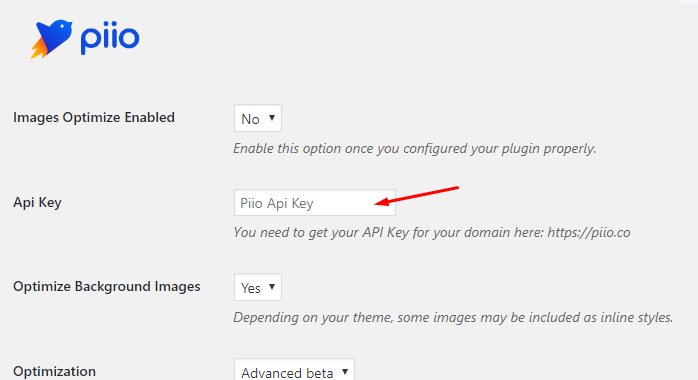698x380 pixels.
Task: Click the Api Key field label
Action: (37, 202)
